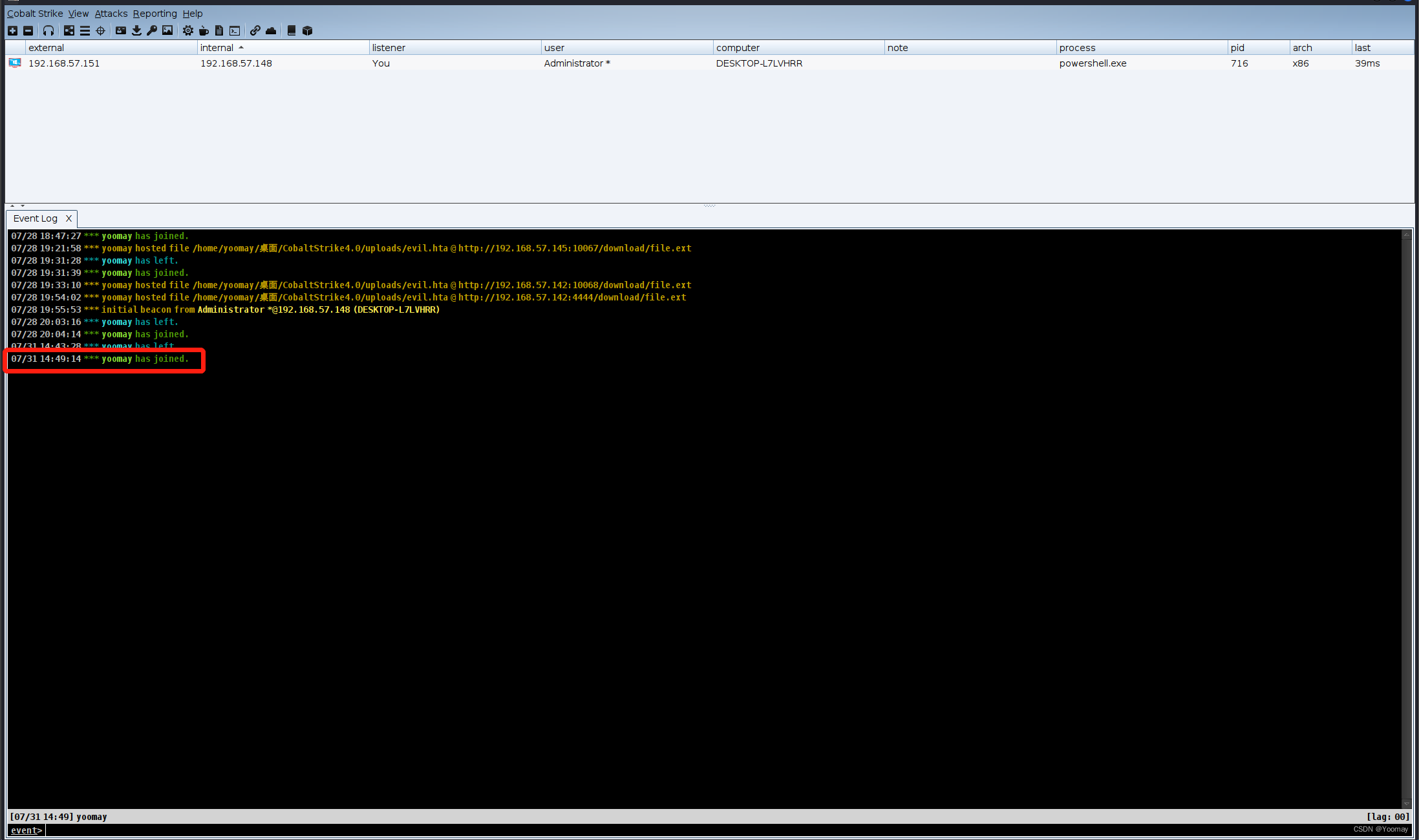The height and width of the screenshot is (840, 1419).
Task: Switch to the session table view icon
Action: [85, 30]
